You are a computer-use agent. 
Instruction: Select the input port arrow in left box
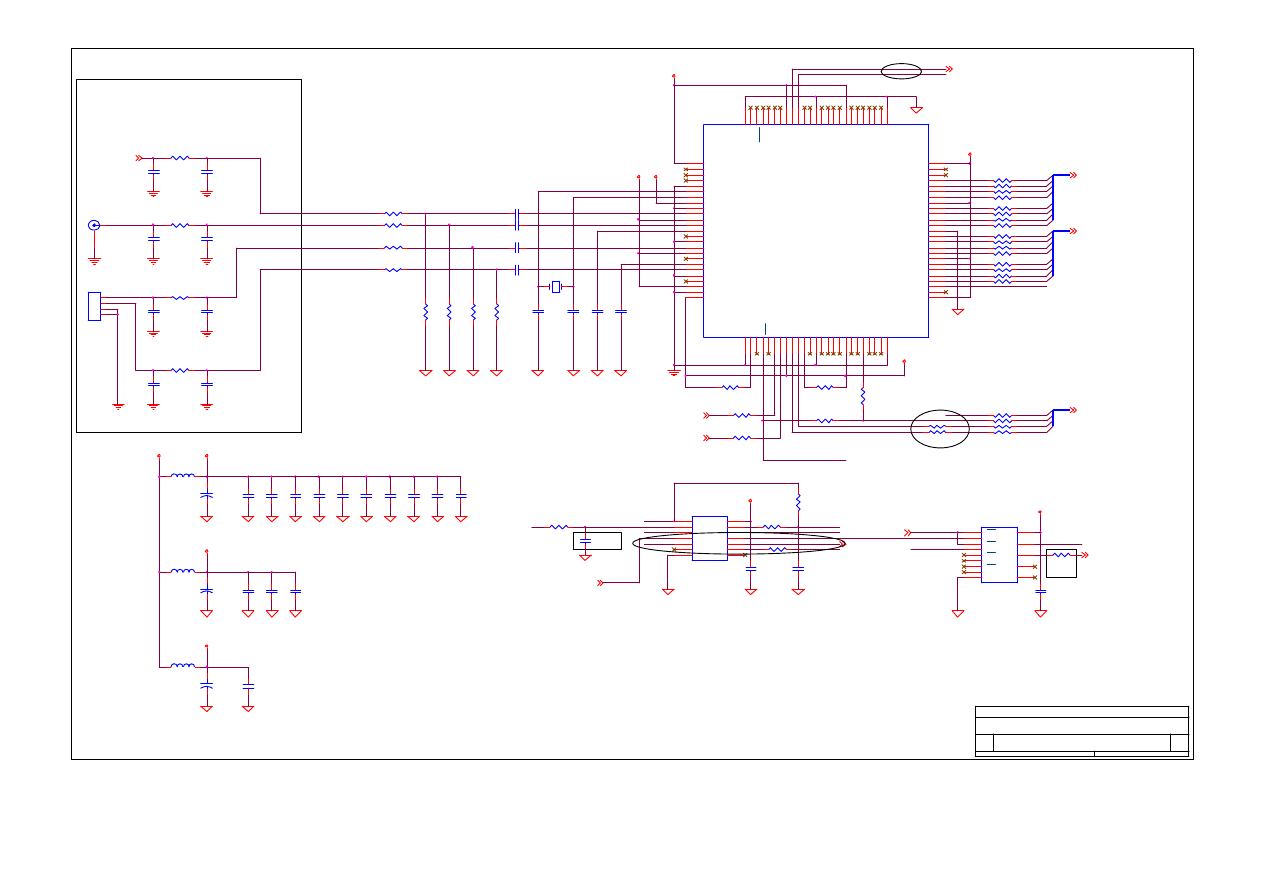coord(140,158)
